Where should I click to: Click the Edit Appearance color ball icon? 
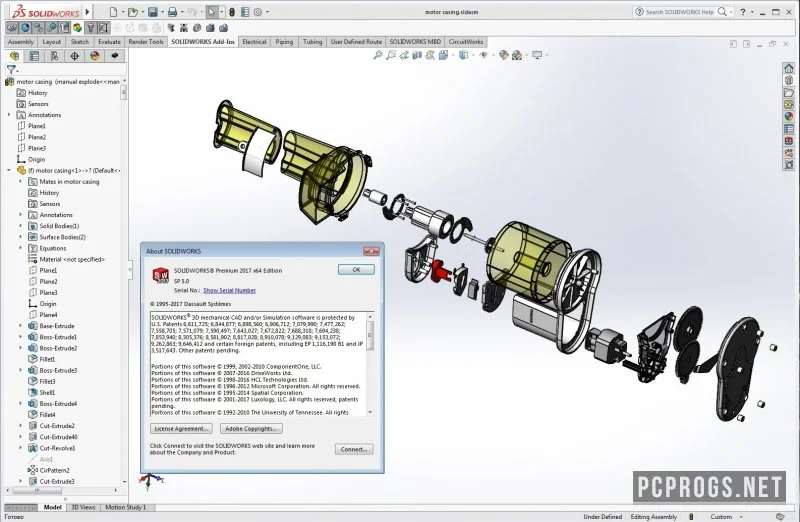pyautogui.click(x=504, y=55)
